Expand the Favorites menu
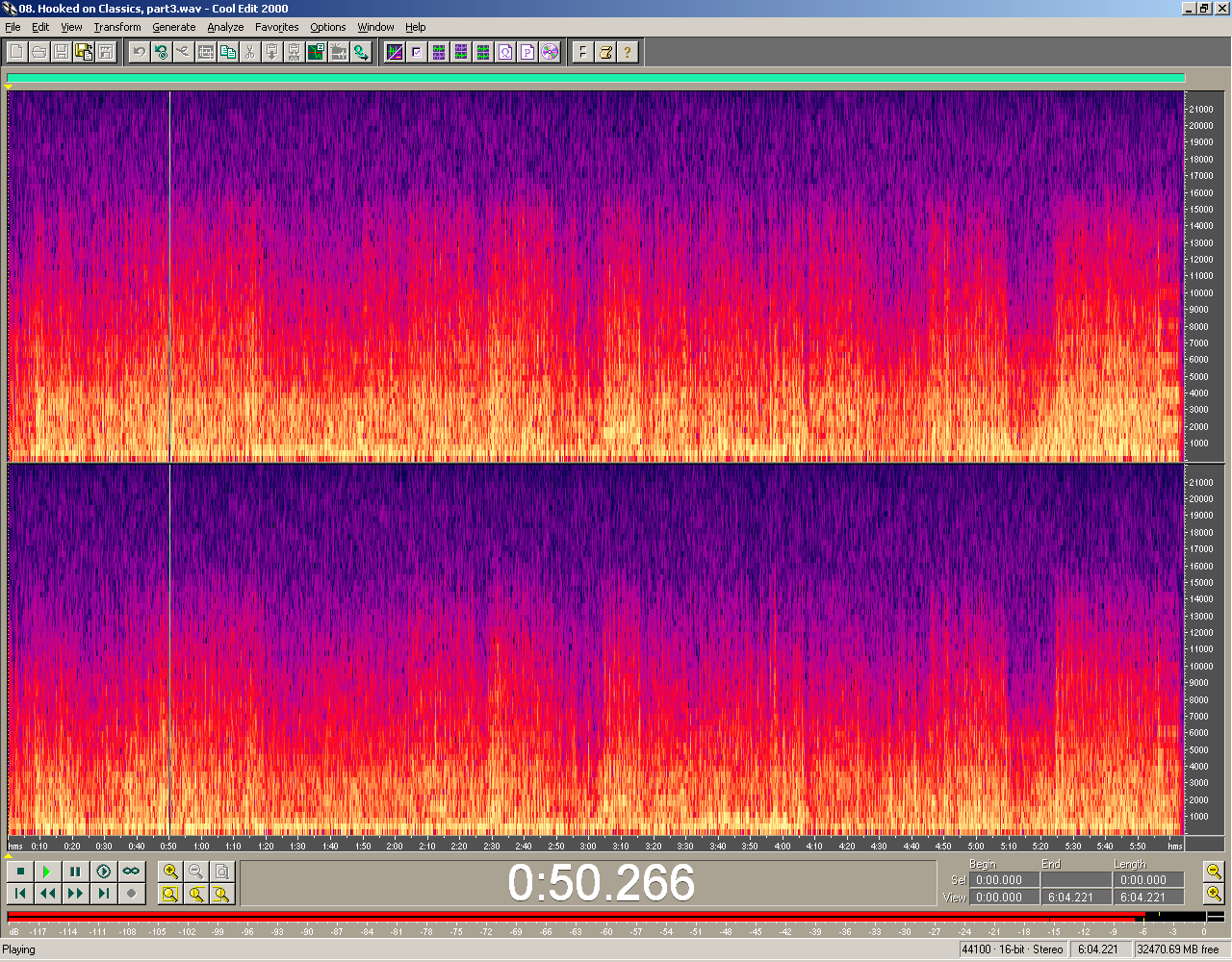The height and width of the screenshot is (962, 1232). (x=276, y=27)
